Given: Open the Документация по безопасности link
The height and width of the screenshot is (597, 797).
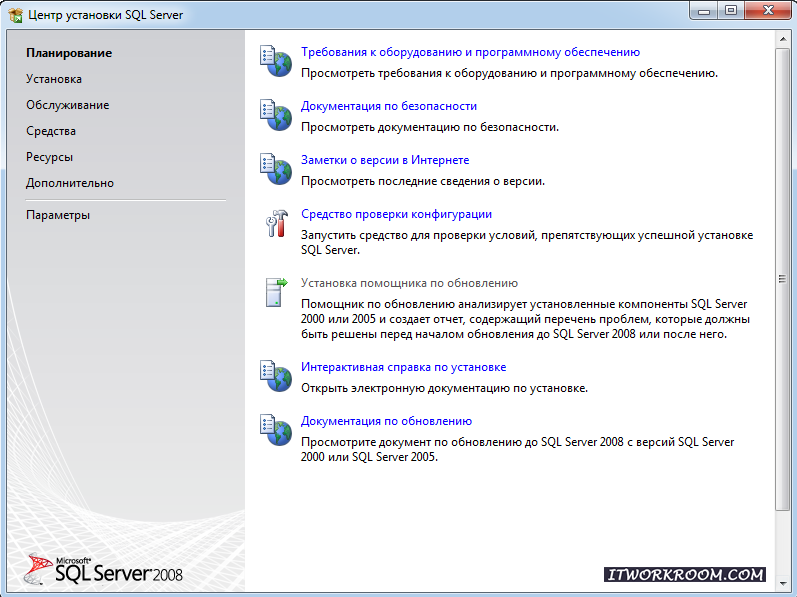Looking at the screenshot, I should [389, 106].
